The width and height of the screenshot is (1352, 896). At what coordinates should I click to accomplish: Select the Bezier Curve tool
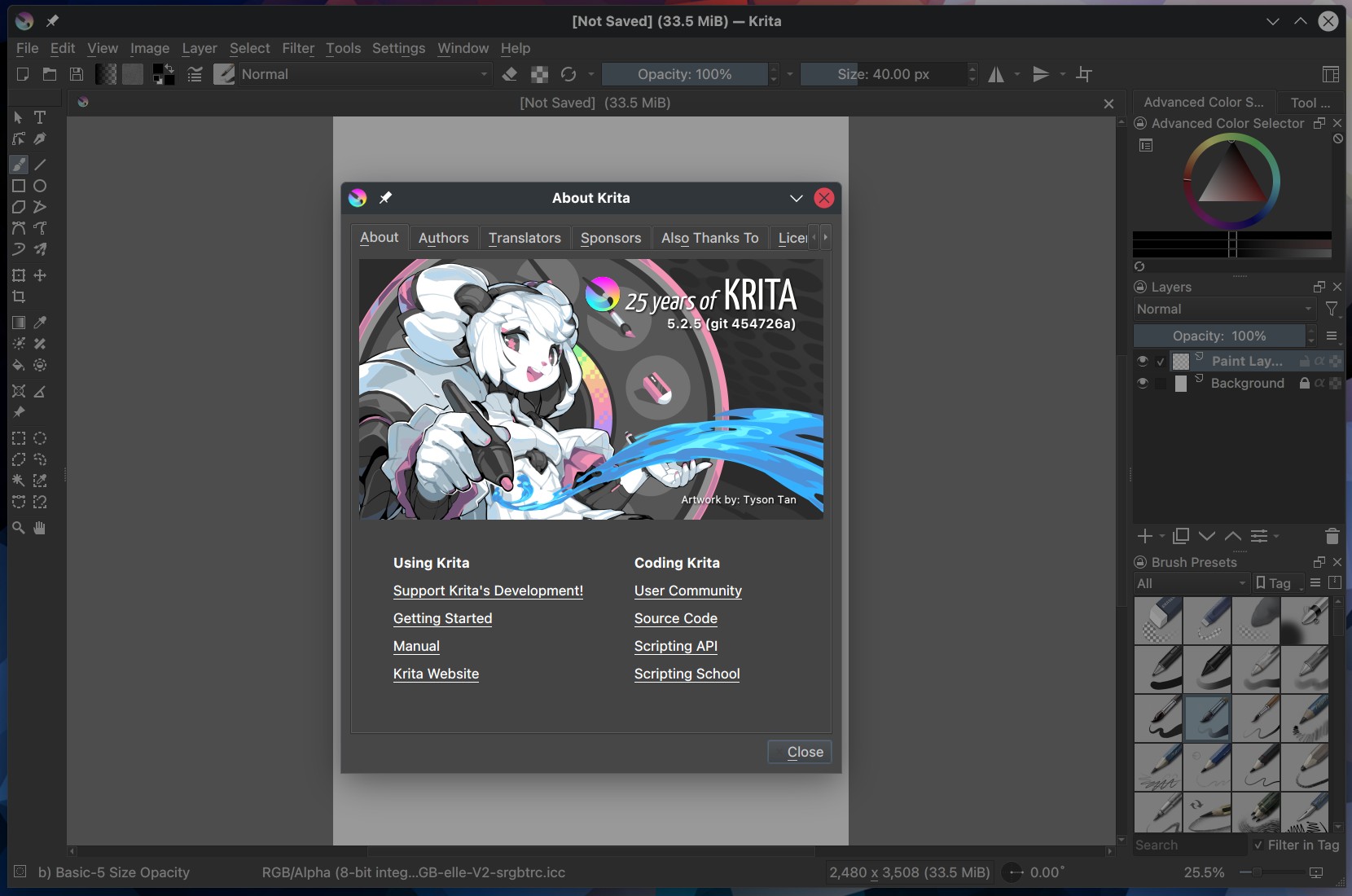[x=19, y=228]
